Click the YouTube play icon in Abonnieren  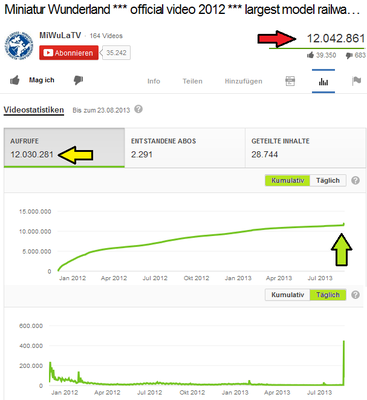pyautogui.click(x=48, y=53)
